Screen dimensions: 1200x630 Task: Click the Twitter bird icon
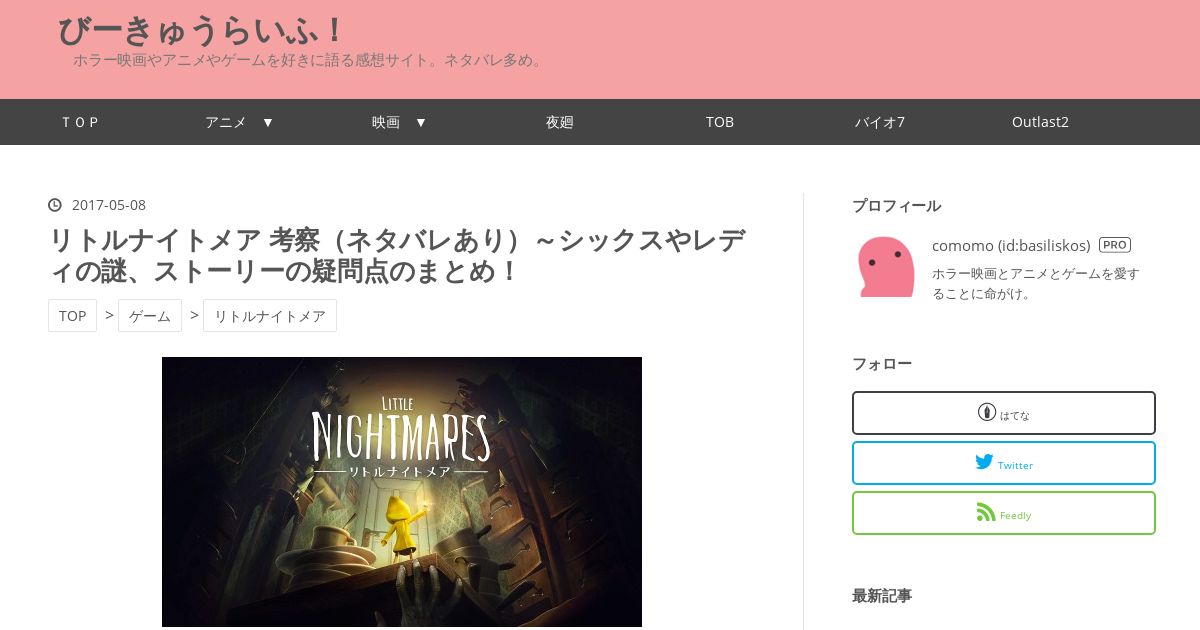pos(984,462)
